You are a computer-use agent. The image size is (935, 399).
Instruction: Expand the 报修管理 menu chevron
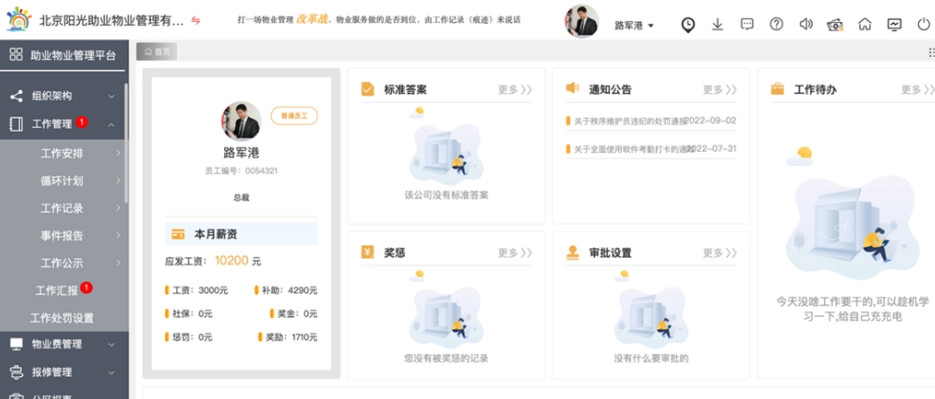point(112,373)
